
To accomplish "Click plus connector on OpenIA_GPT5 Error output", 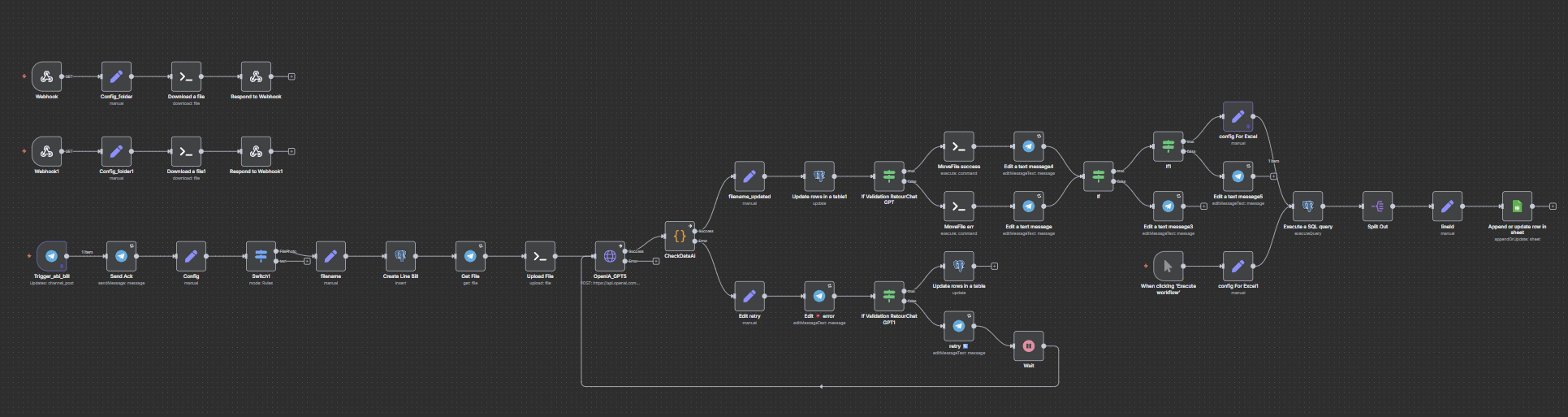I will (x=656, y=262).
